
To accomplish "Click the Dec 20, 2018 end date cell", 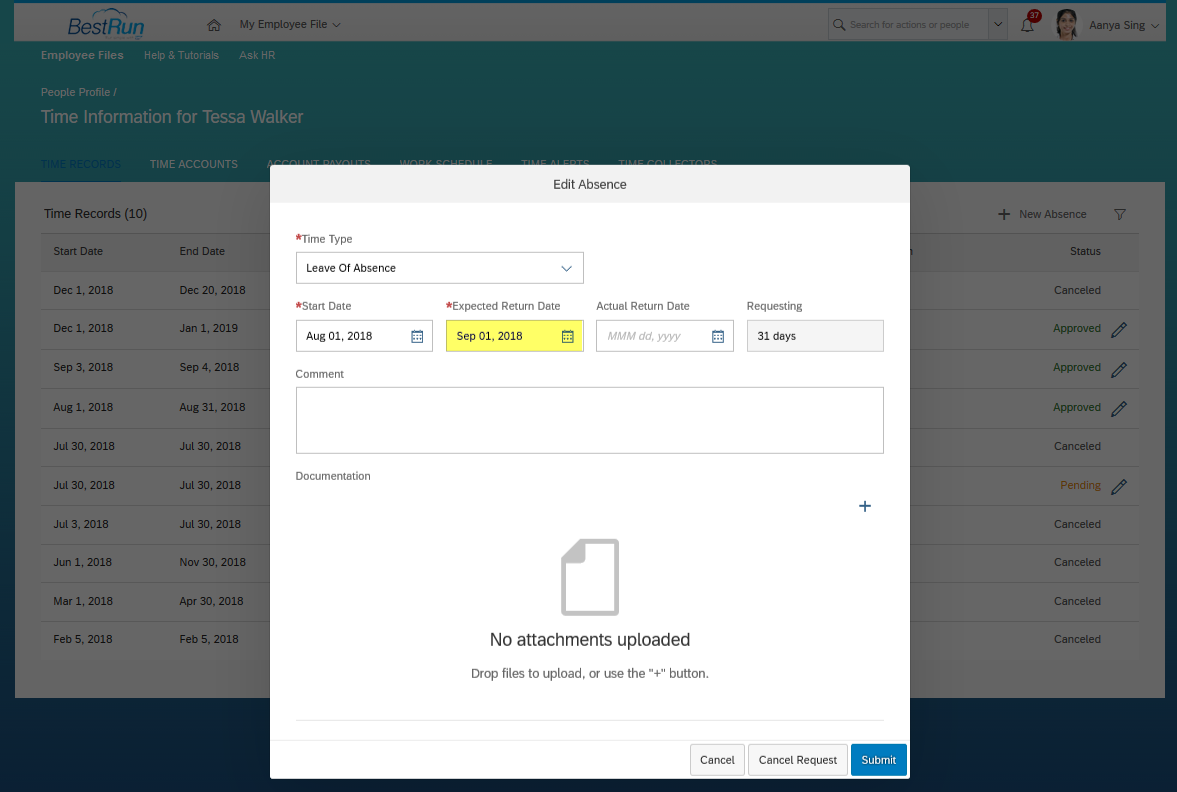I will [x=212, y=291].
